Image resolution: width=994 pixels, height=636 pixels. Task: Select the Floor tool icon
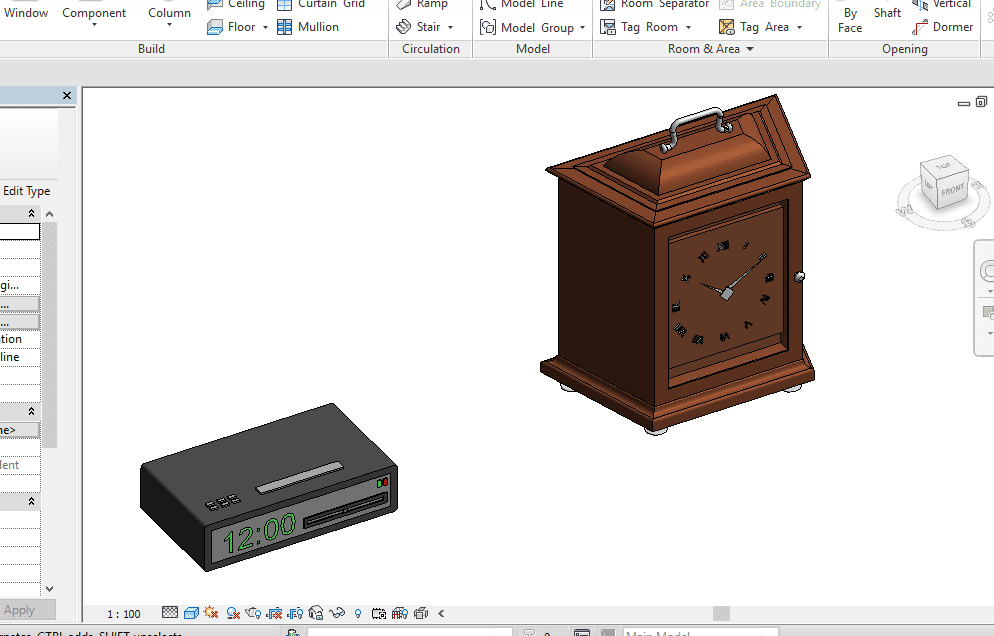pyautogui.click(x=216, y=27)
